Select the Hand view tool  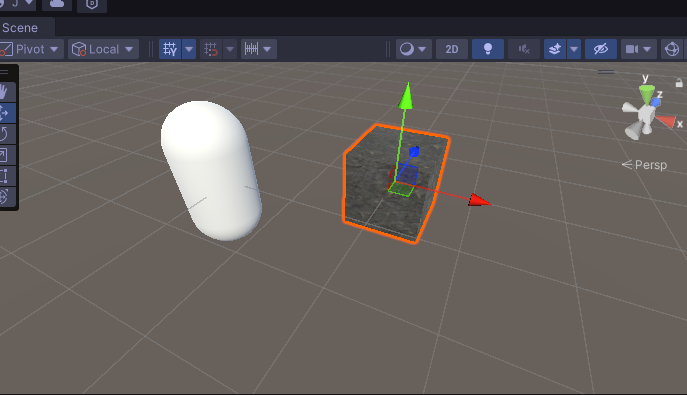click(5, 92)
